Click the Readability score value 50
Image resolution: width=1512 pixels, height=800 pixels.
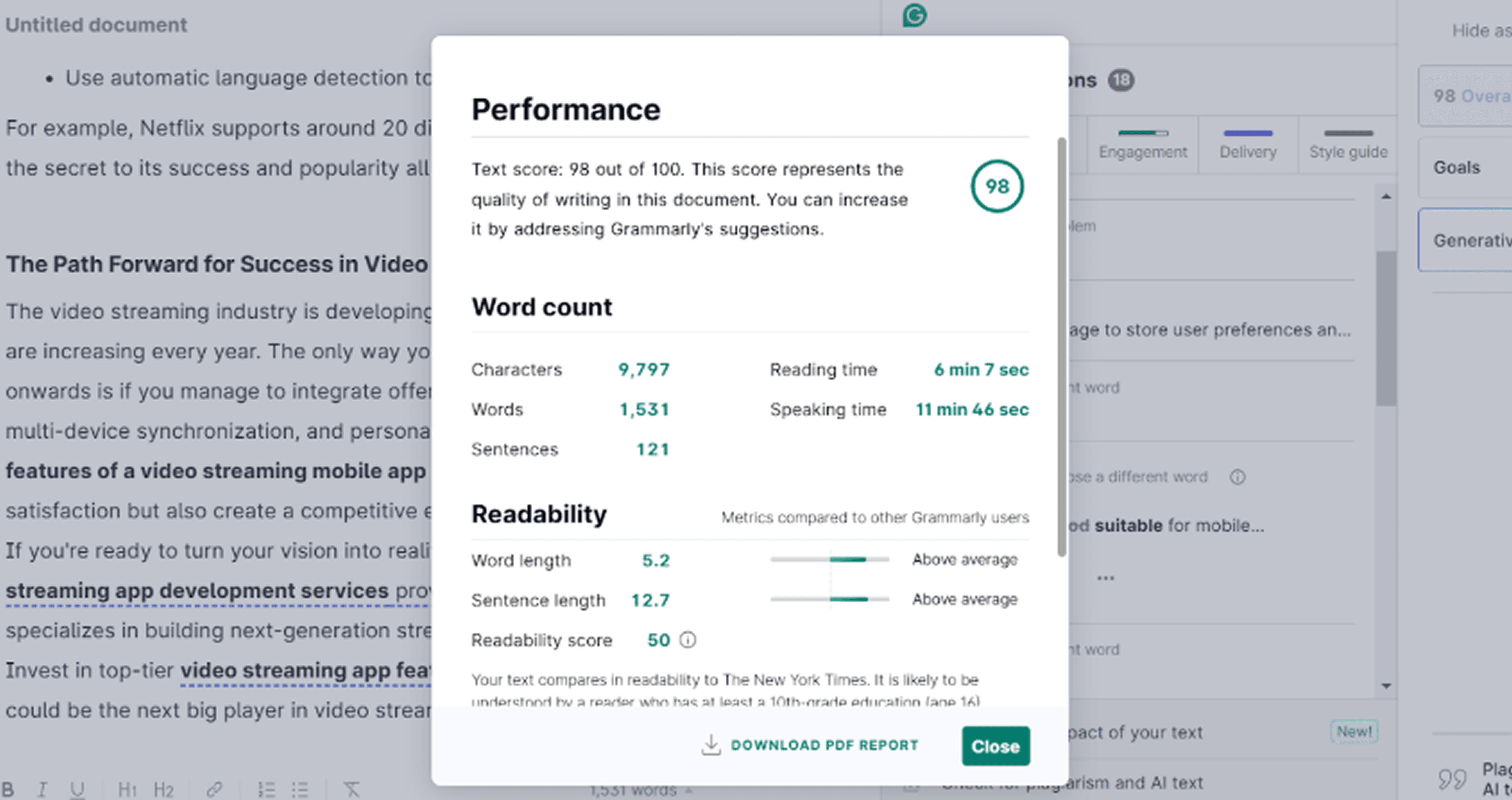click(x=659, y=640)
